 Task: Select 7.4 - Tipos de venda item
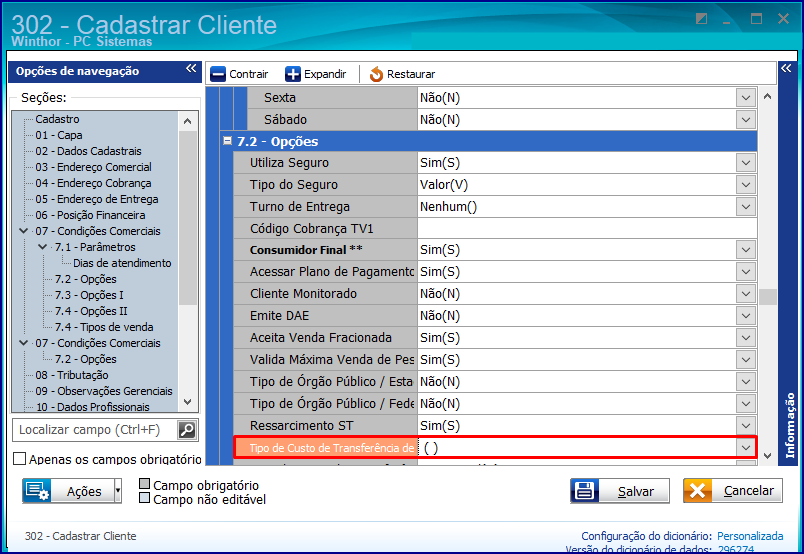point(104,327)
